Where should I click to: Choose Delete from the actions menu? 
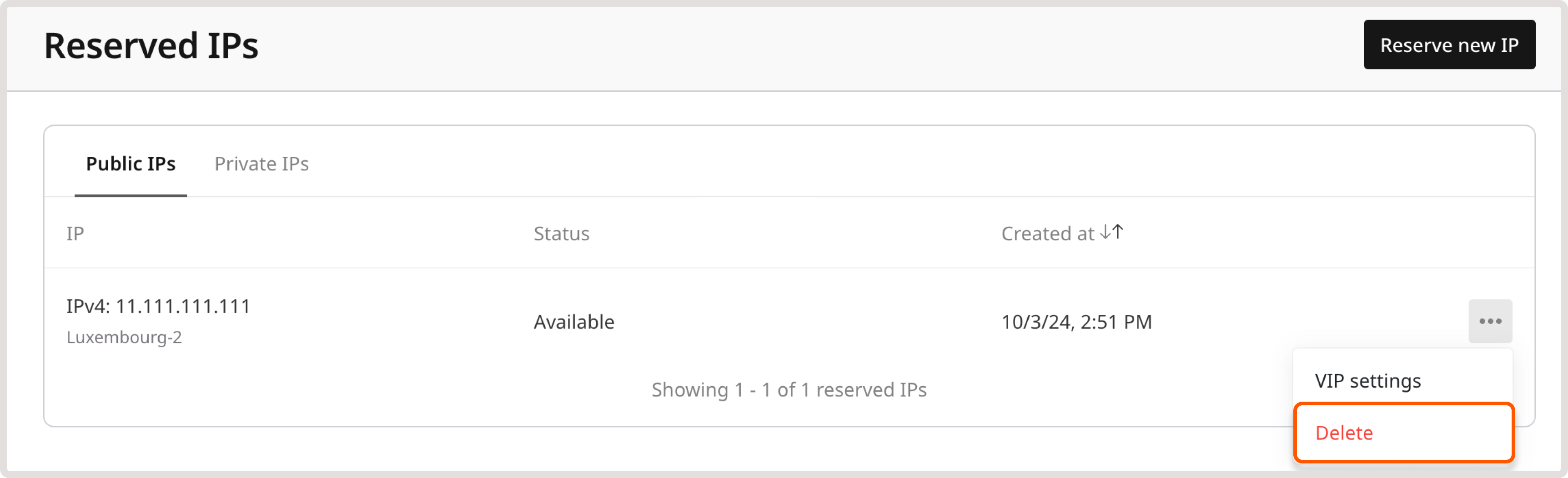[1344, 433]
